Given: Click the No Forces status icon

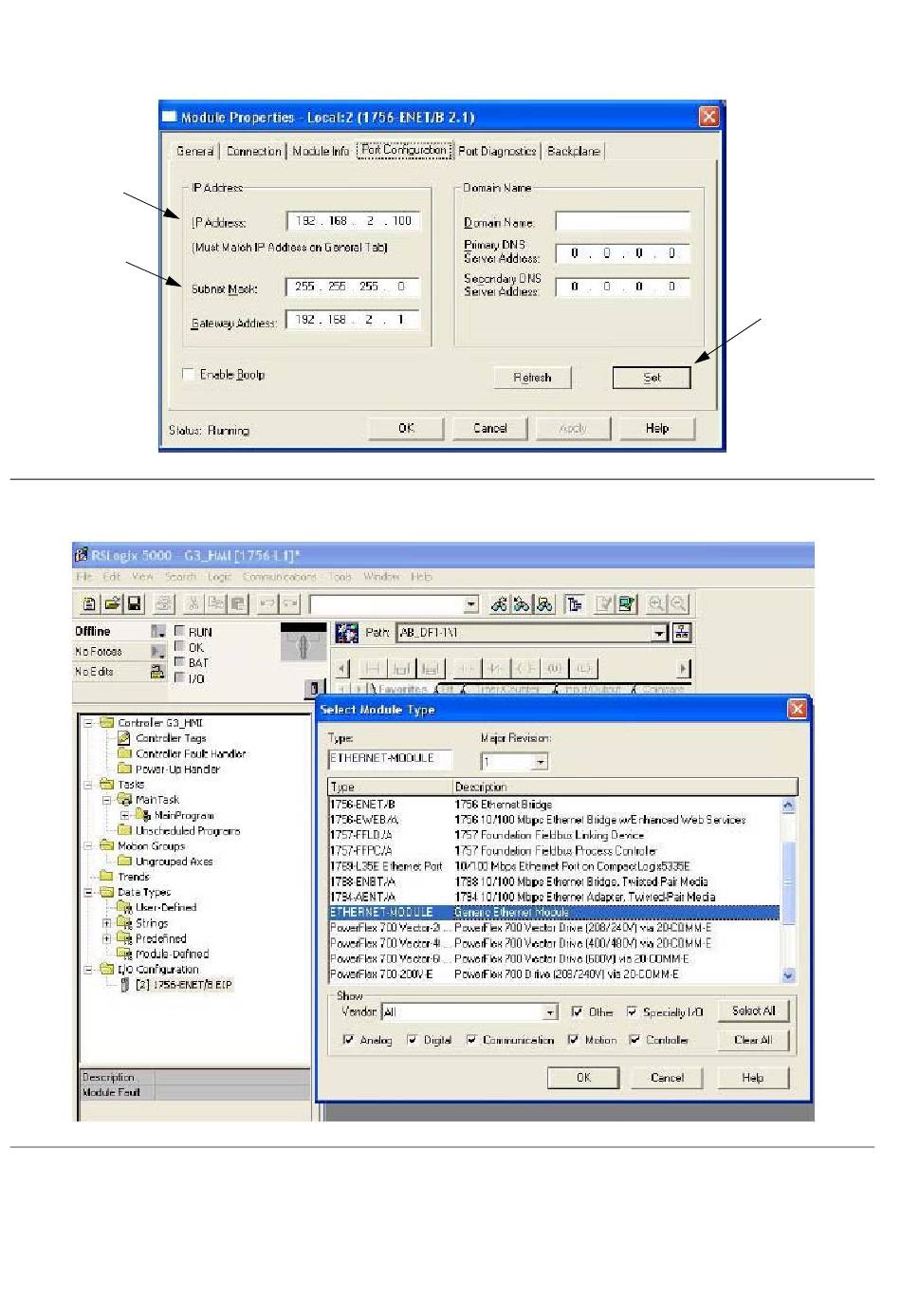Looking at the screenshot, I should click(x=157, y=652).
